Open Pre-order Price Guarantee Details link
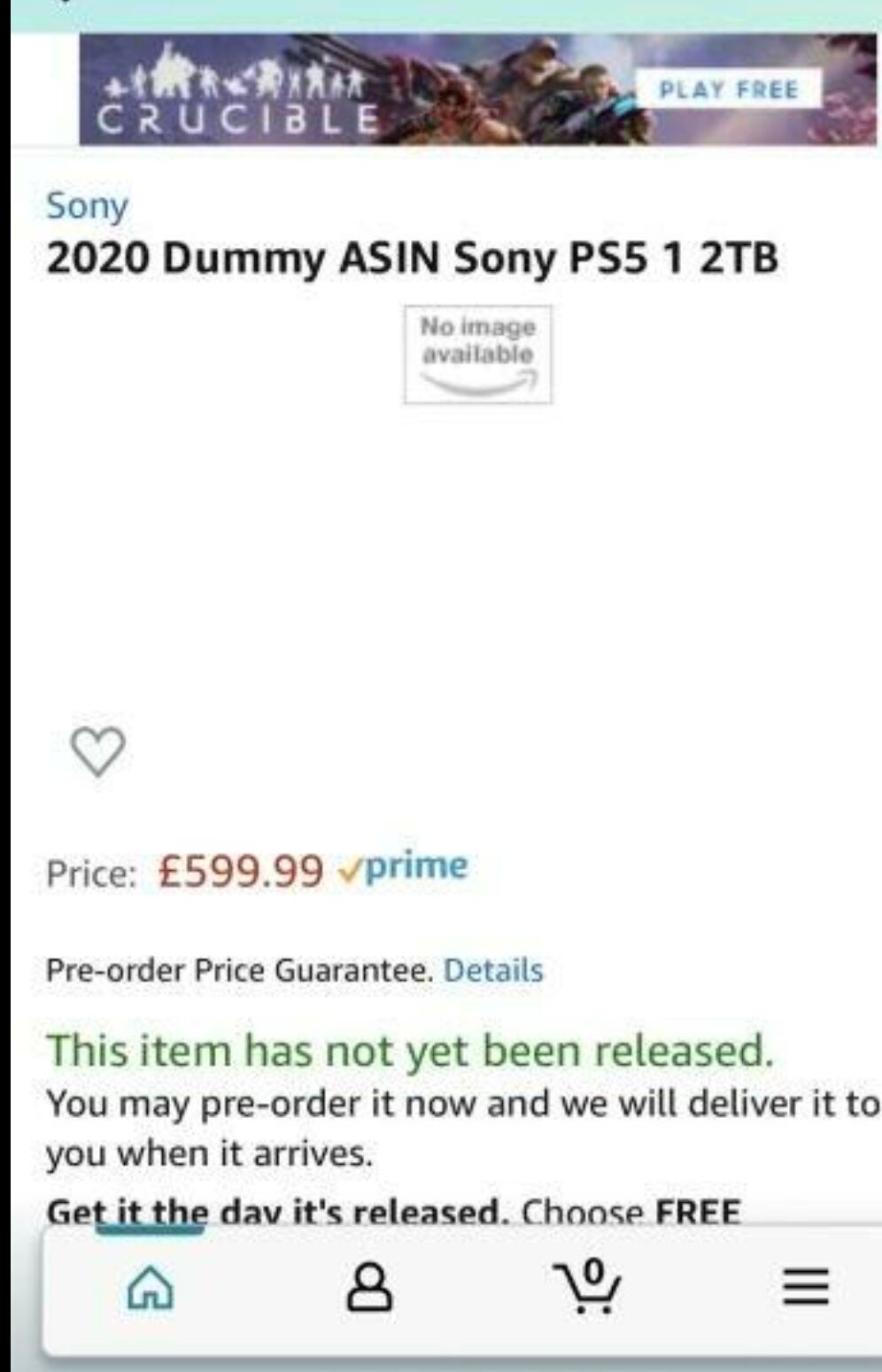Viewport: 882px width, 1372px height. (493, 970)
